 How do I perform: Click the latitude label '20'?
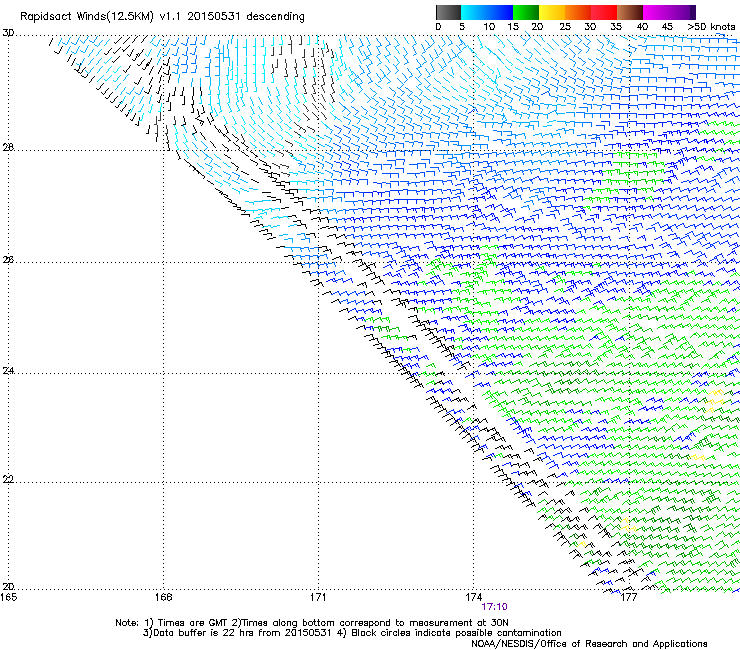tap(8, 586)
